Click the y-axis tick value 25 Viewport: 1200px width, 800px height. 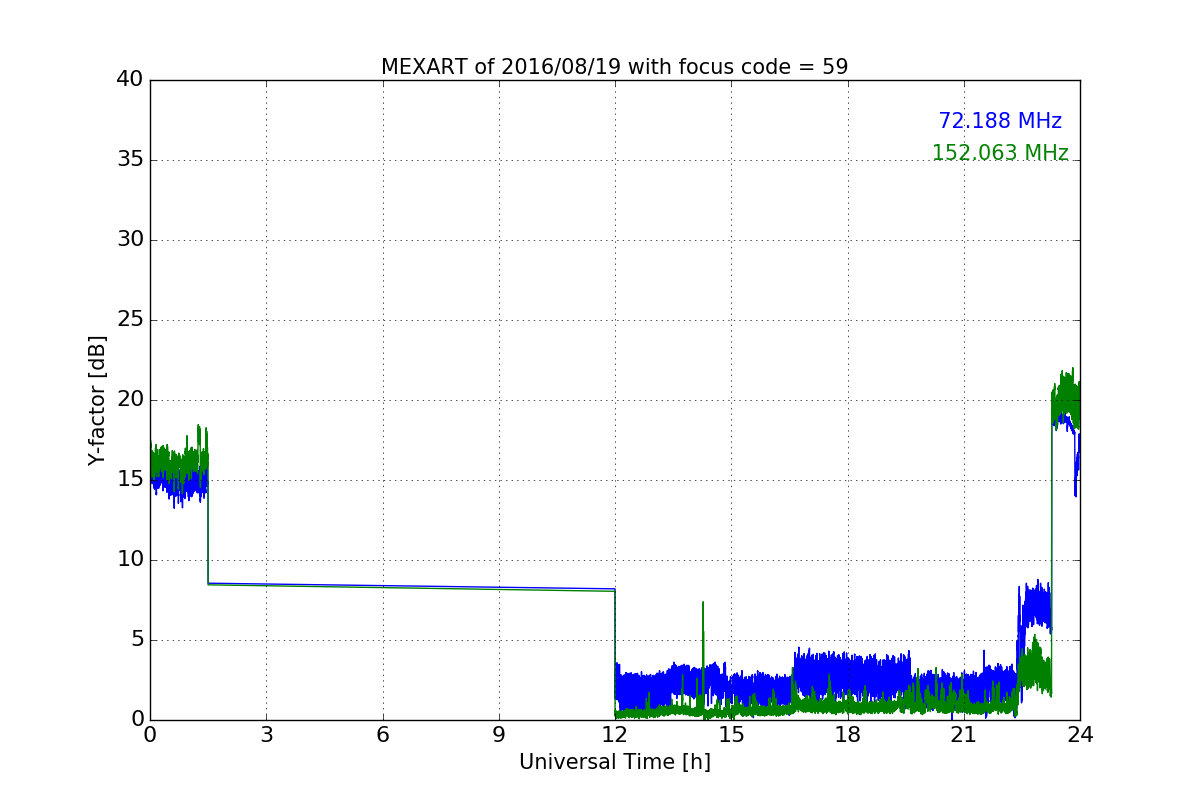tap(129, 320)
